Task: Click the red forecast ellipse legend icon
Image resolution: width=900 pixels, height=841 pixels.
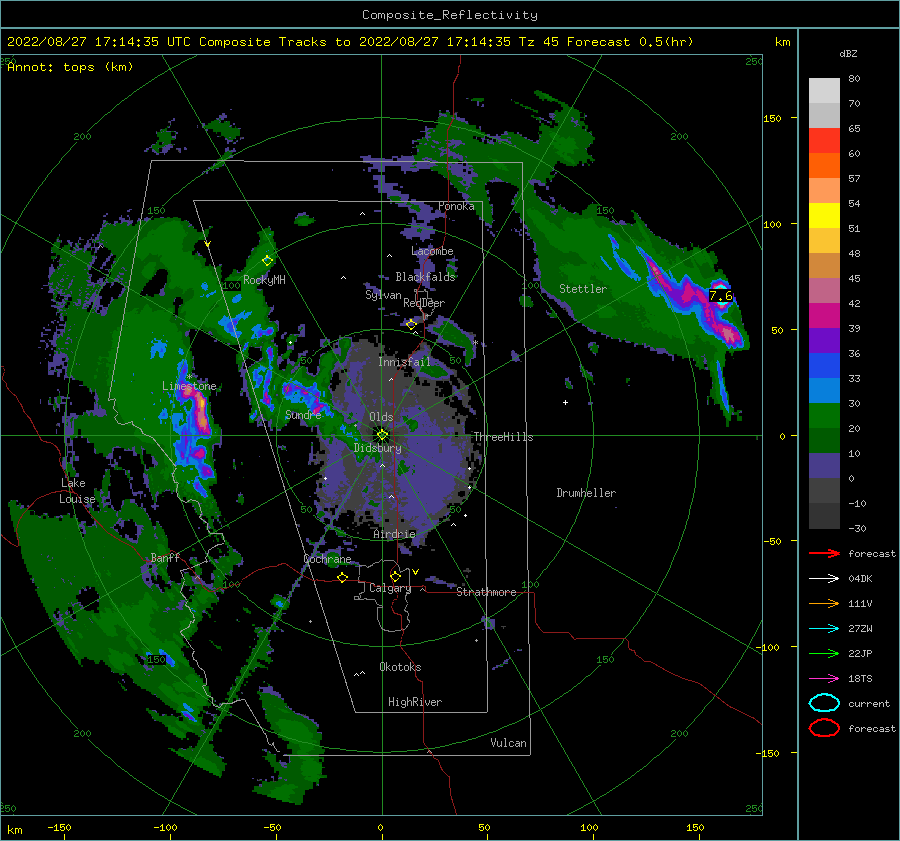Action: pyautogui.click(x=824, y=728)
